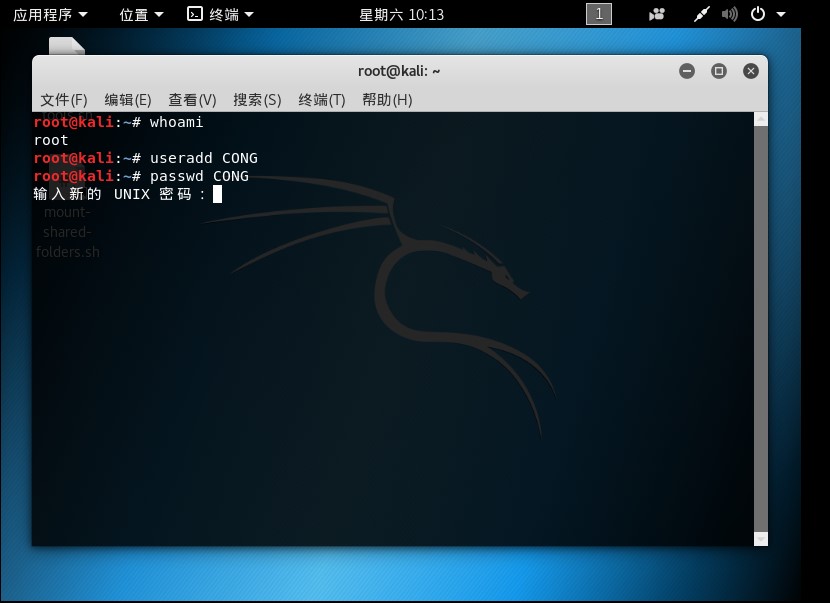Minimize the root@kali terminal window
Viewport: 830px width, 603px height.
(x=687, y=71)
